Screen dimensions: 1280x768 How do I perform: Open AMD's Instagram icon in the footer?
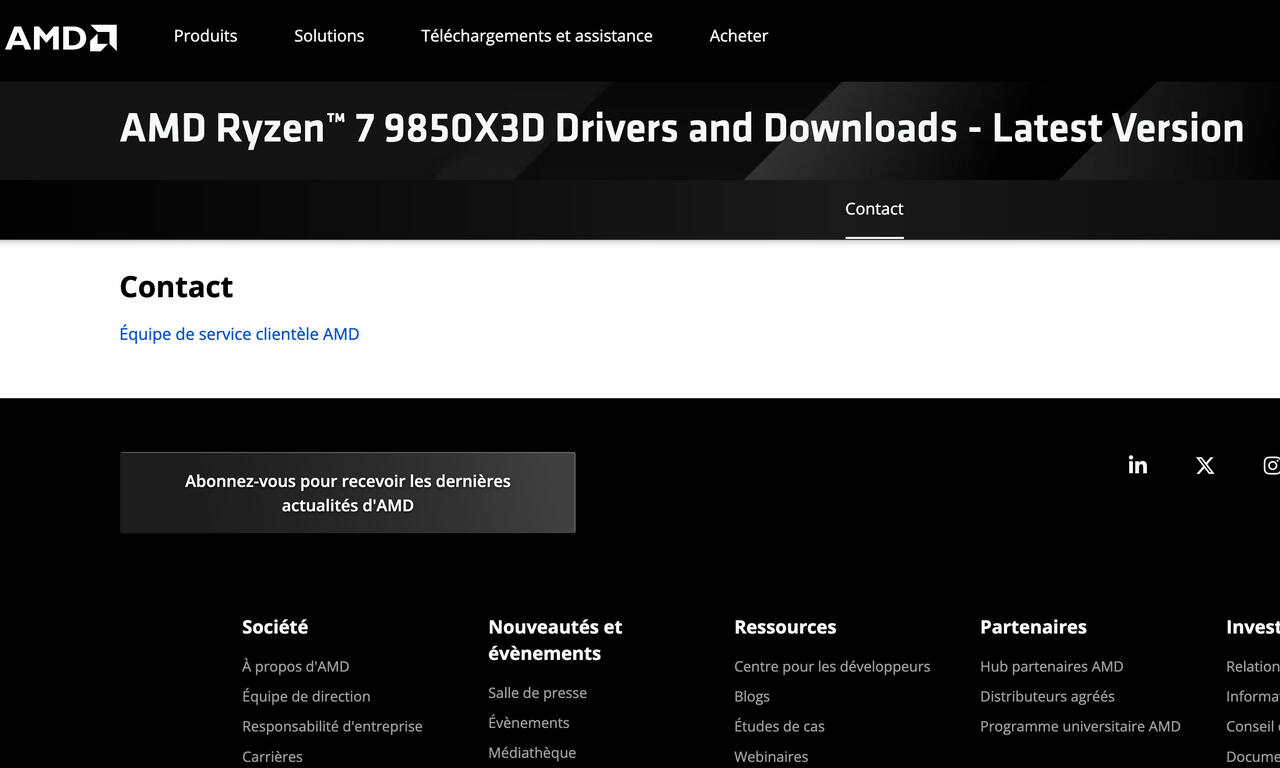tap(1271, 465)
